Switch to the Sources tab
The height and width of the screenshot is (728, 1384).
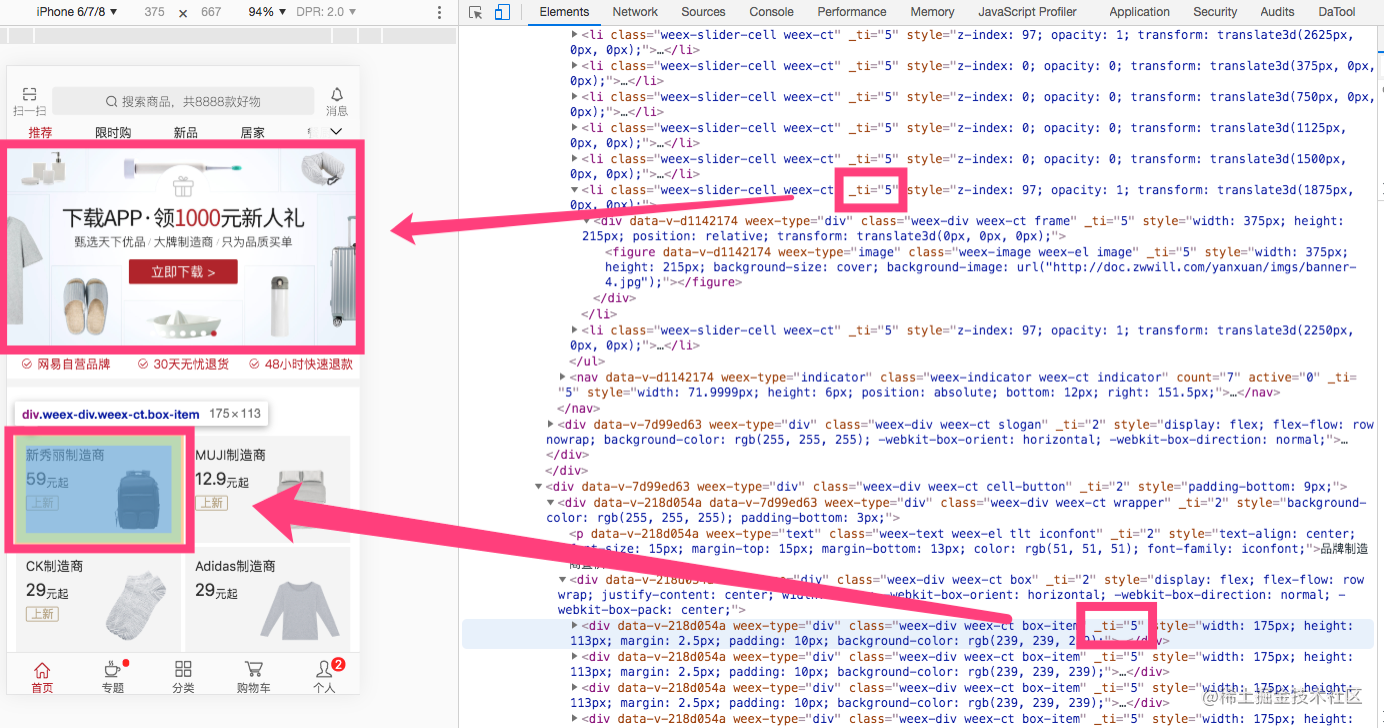[703, 12]
